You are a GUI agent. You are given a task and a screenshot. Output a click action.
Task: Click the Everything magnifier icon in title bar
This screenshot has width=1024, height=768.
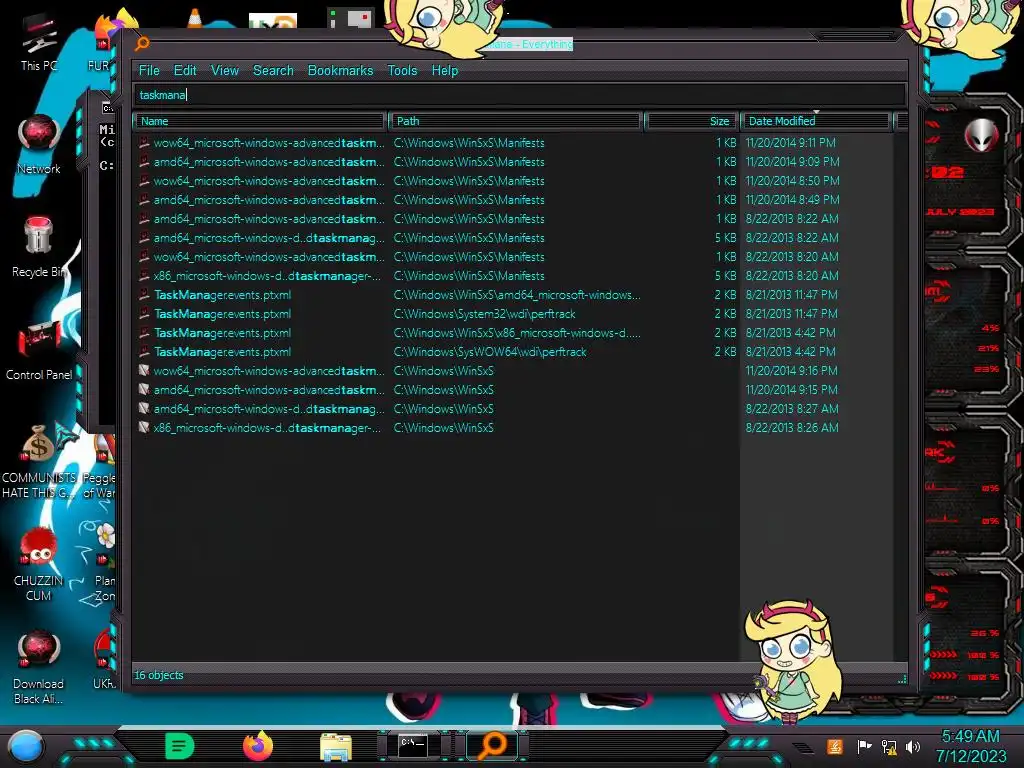tap(142, 43)
